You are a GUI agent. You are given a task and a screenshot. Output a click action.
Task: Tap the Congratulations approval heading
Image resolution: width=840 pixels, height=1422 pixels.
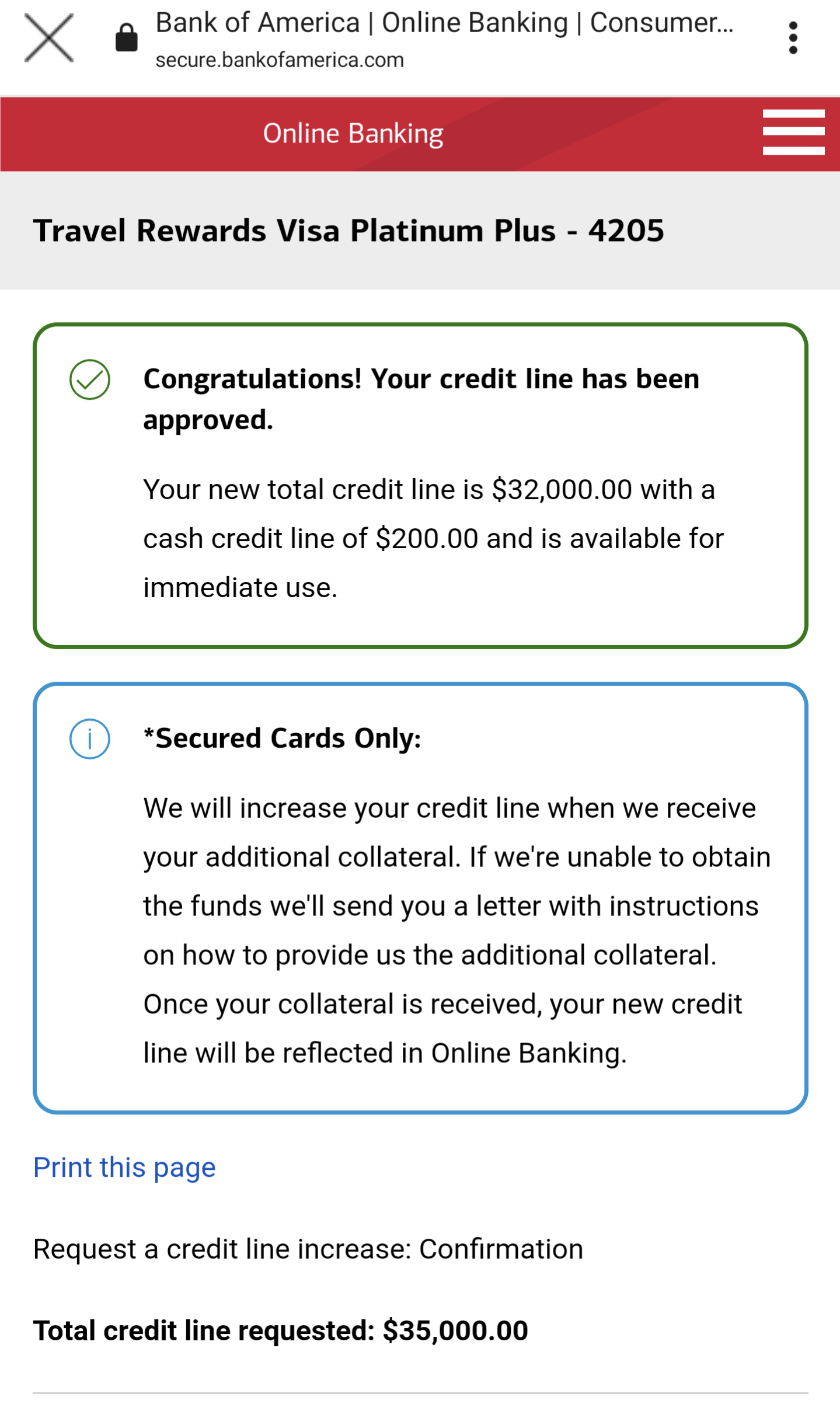coord(420,399)
